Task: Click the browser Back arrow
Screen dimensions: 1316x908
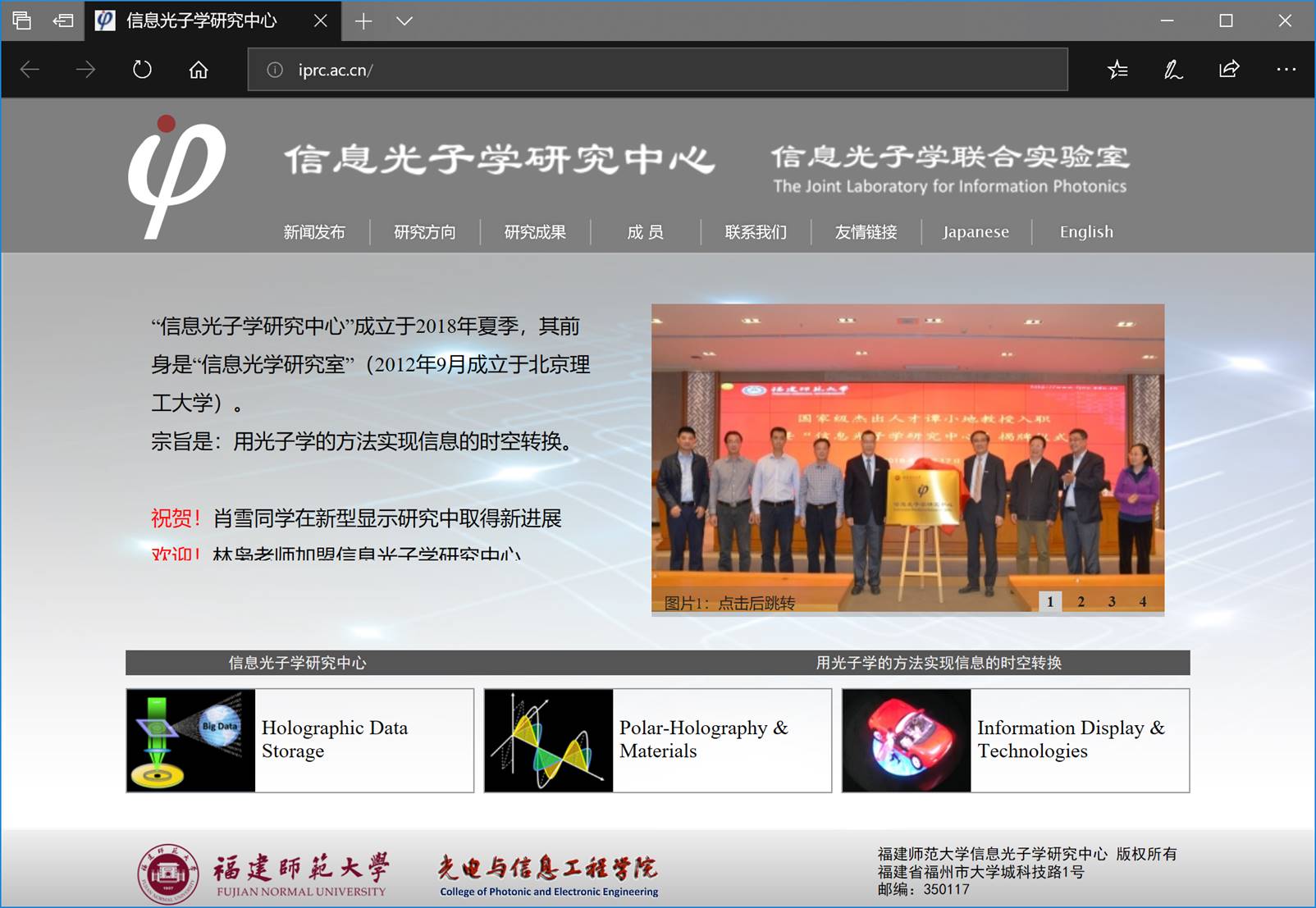Action: click(x=30, y=70)
